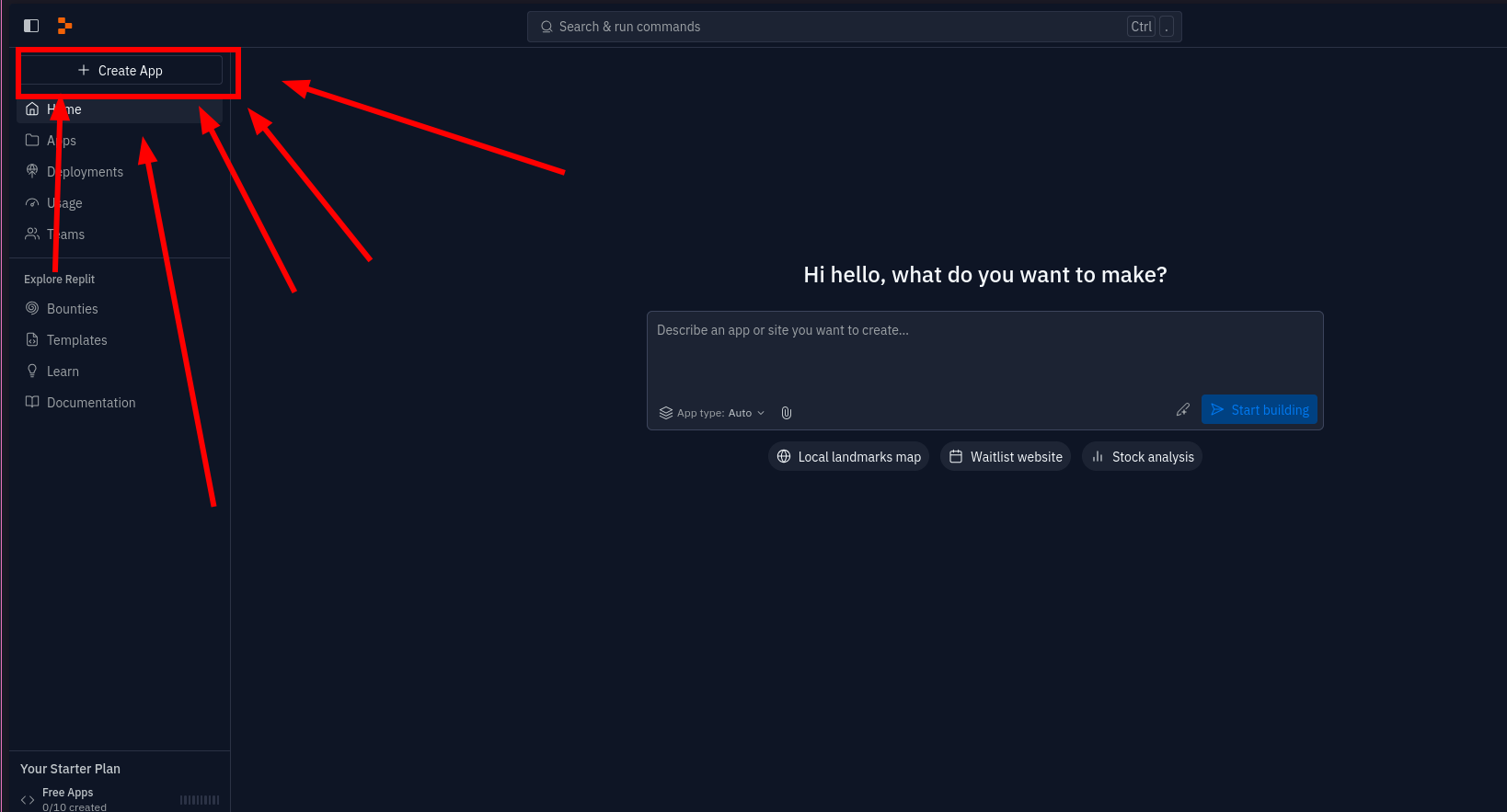Expand the App type Auto dropdown
Viewport: 1507px width, 812px height.
point(712,413)
